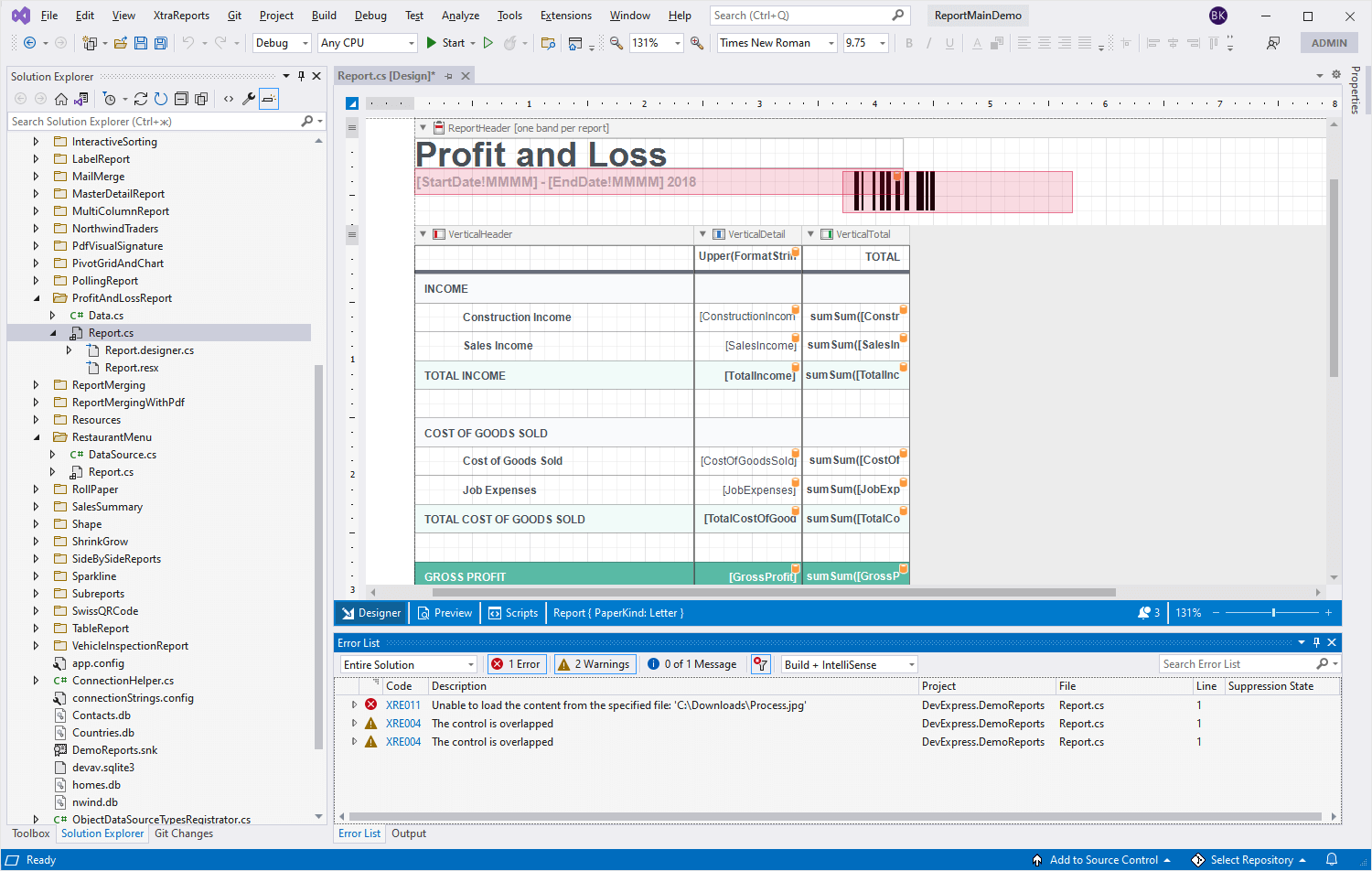Image resolution: width=1372 pixels, height=871 pixels.
Task: Toggle the 0 of 1 Message filter
Action: tap(692, 663)
